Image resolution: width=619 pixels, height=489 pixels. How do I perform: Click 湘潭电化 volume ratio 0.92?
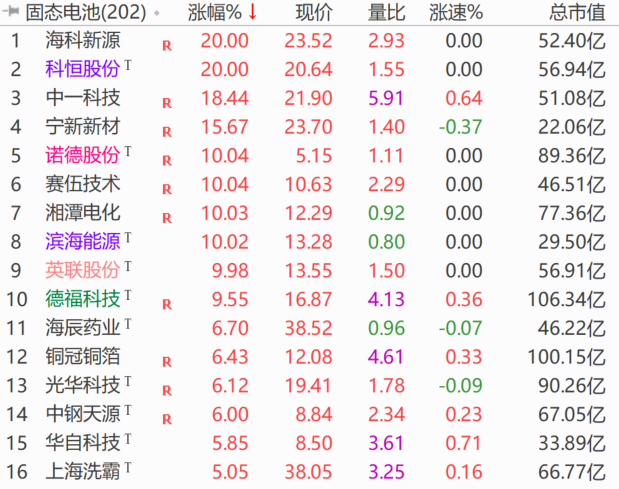pyautogui.click(x=386, y=214)
